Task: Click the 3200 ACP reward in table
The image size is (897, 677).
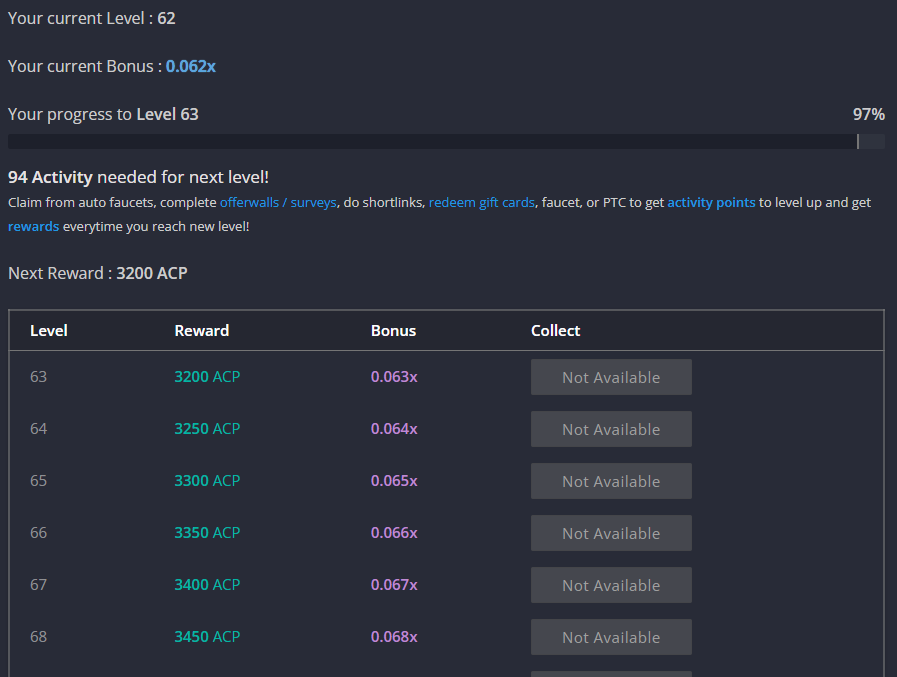Action: point(207,377)
